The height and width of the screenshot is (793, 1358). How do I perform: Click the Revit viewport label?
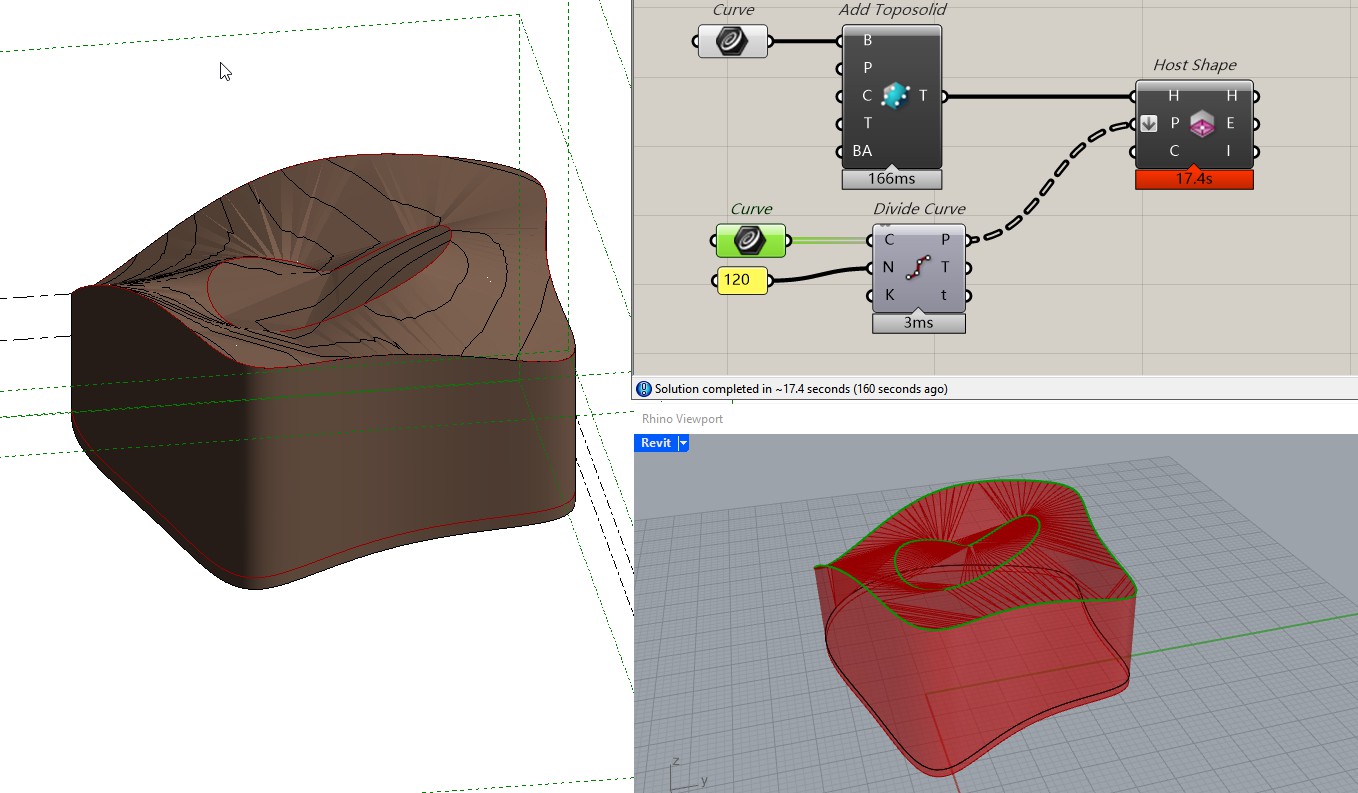pyautogui.click(x=656, y=443)
